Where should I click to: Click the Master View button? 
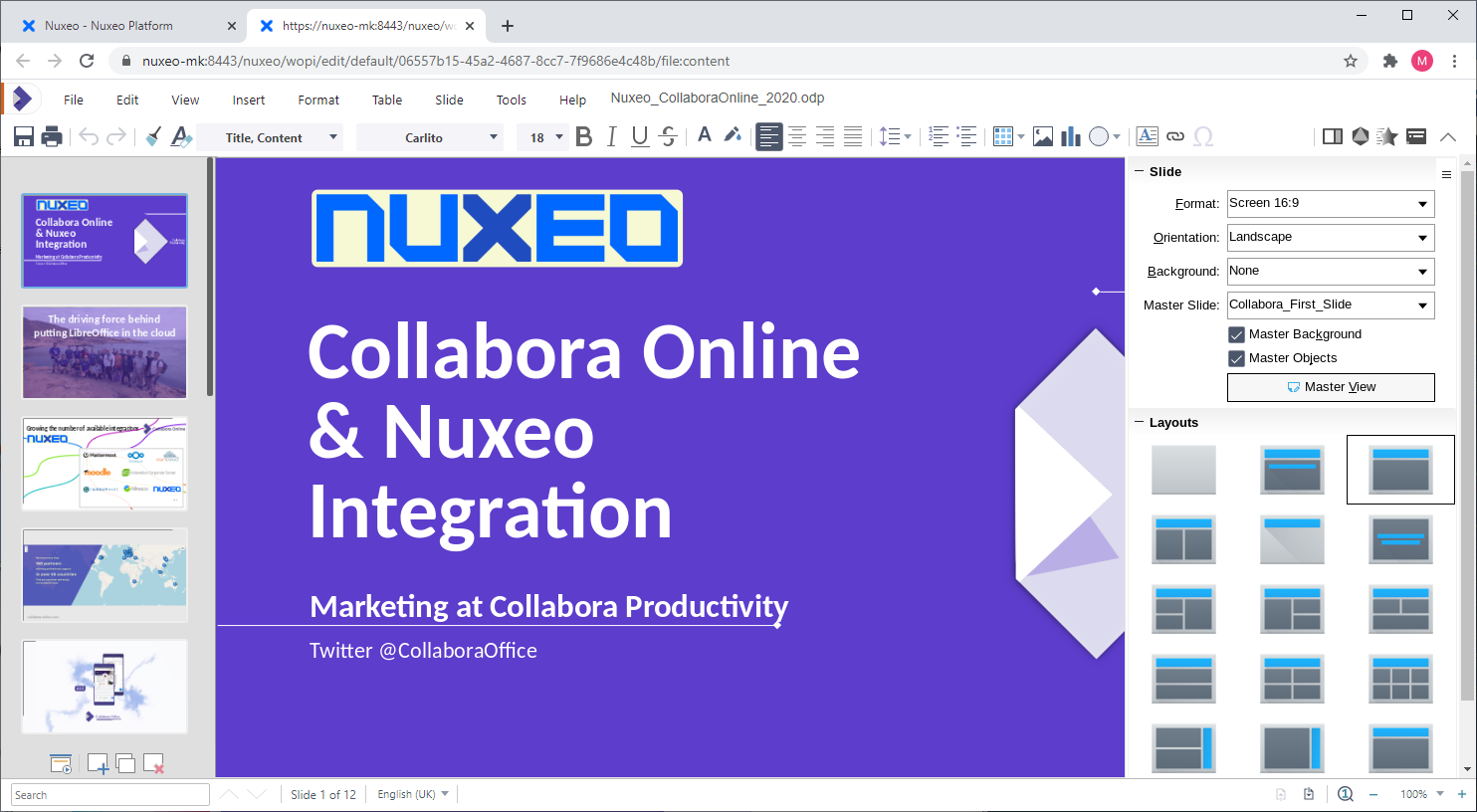[x=1331, y=387]
